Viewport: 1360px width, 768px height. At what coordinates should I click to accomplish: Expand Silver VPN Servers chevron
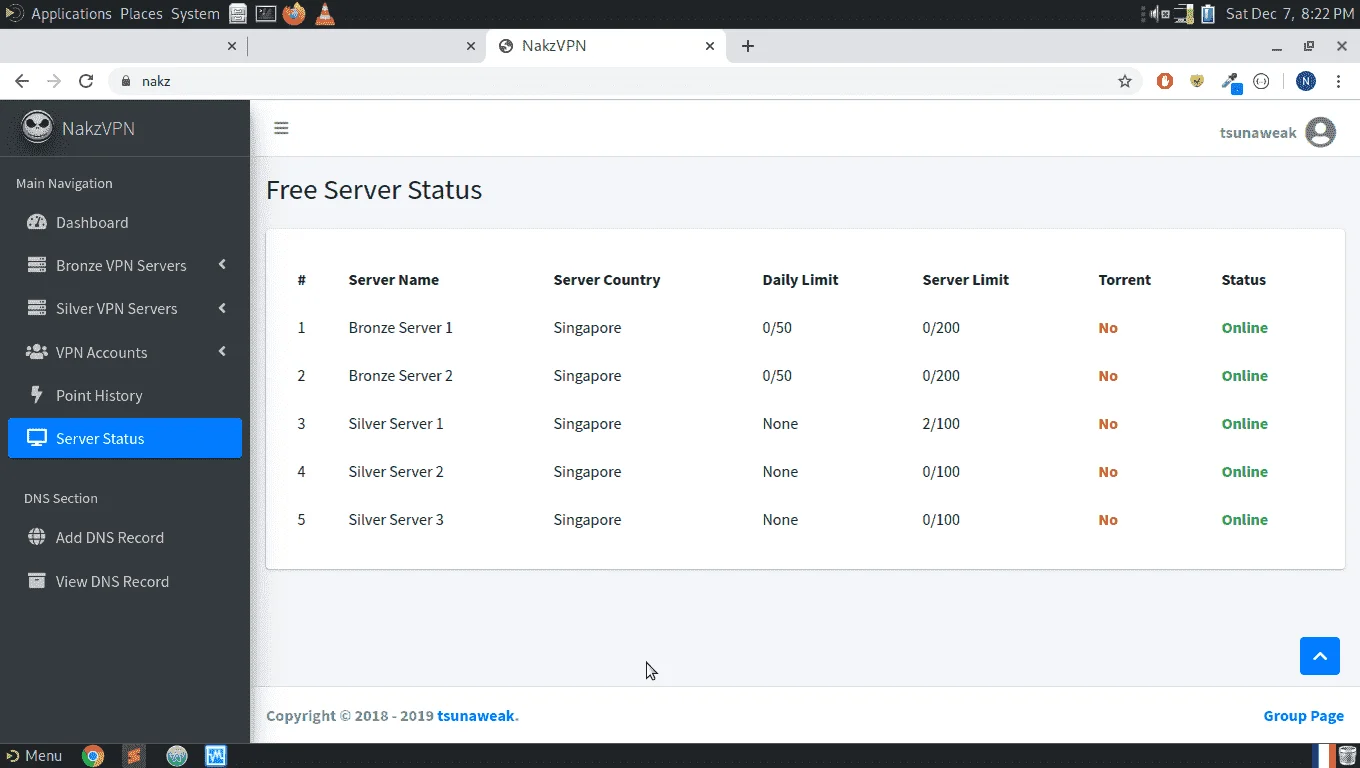(x=222, y=308)
